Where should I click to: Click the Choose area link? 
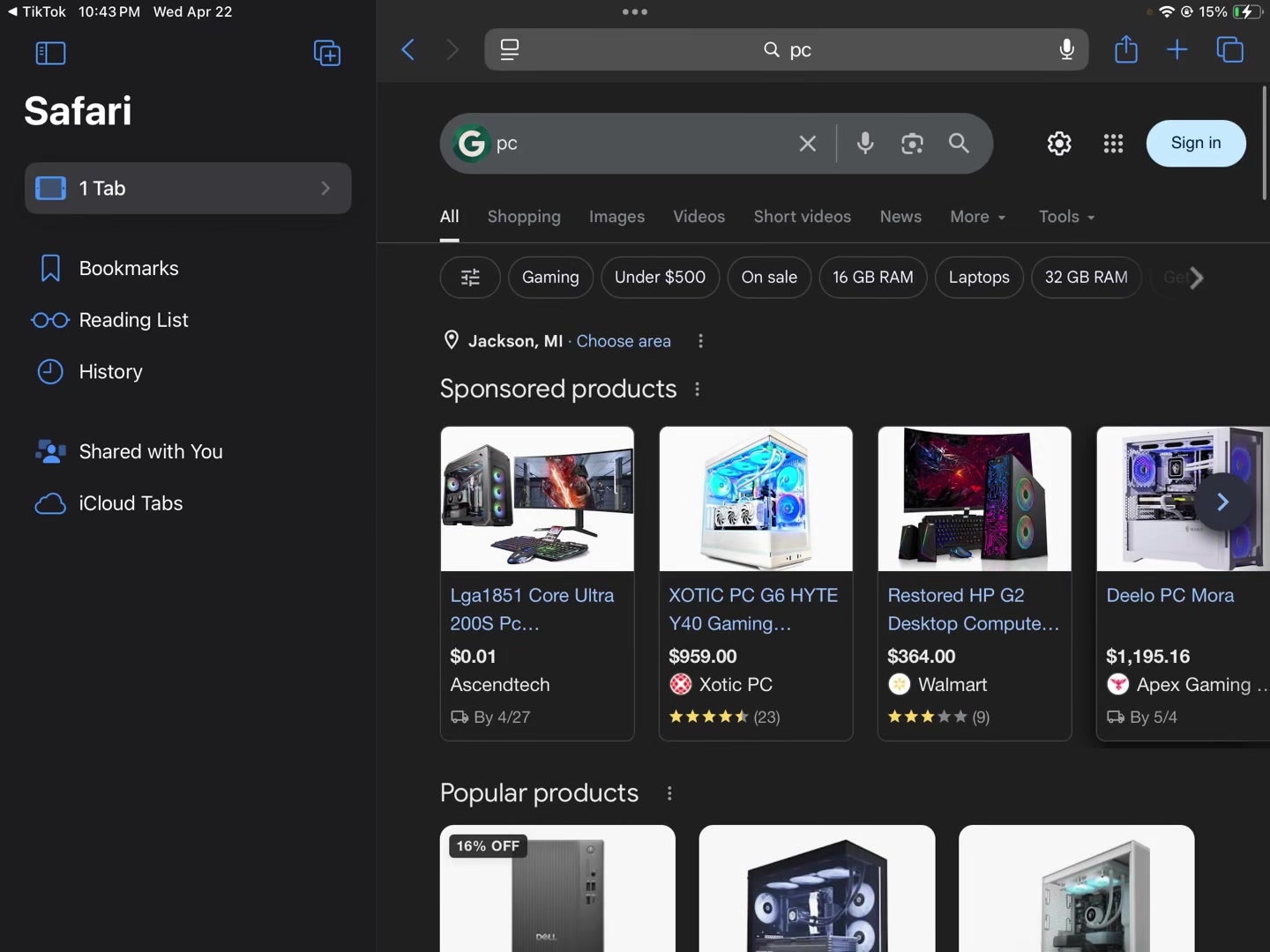[x=624, y=341]
